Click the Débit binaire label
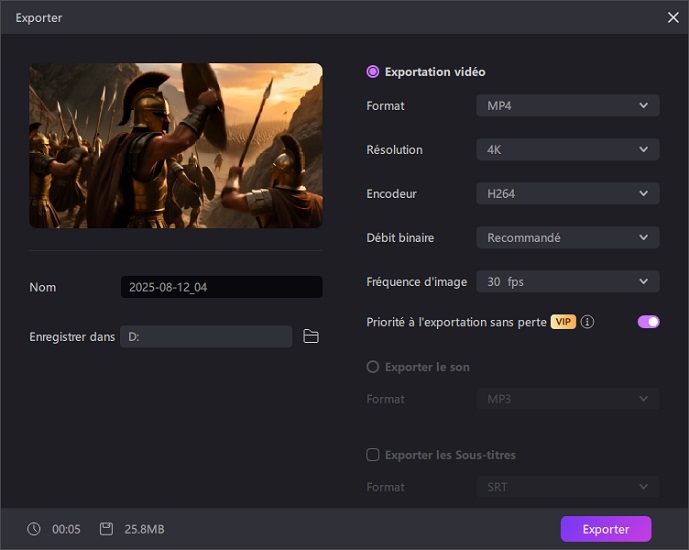This screenshot has width=689, height=550. tap(400, 238)
